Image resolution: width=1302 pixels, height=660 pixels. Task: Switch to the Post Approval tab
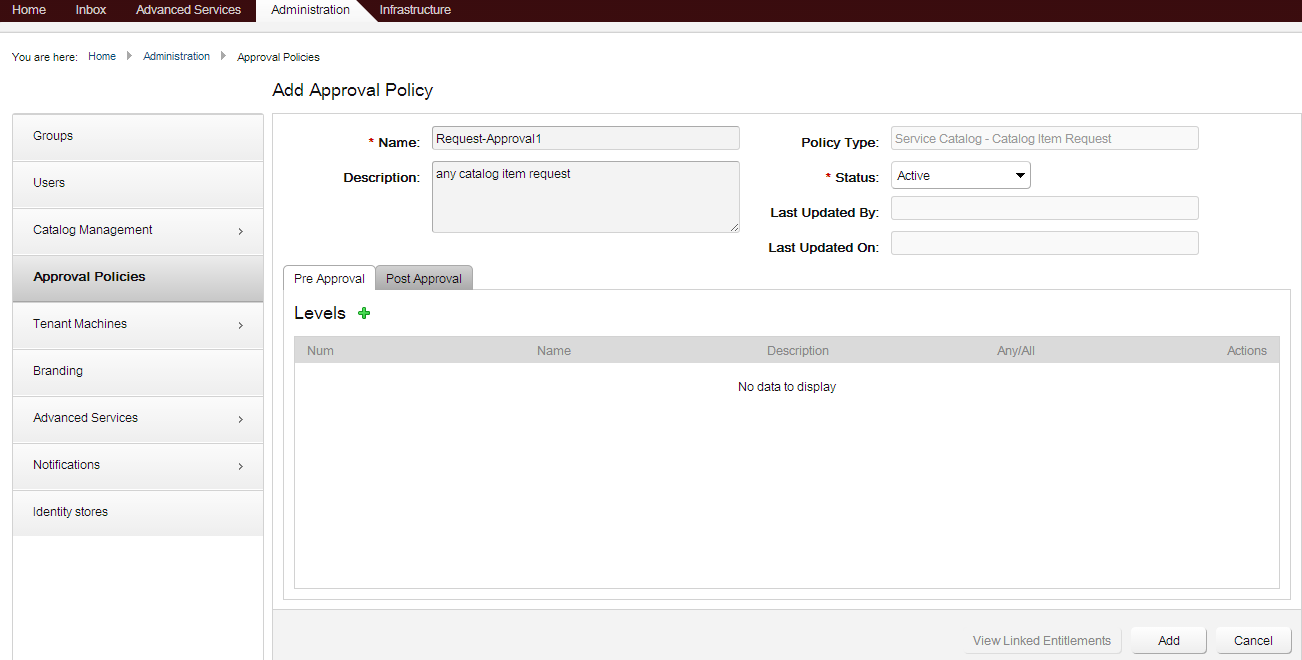424,279
